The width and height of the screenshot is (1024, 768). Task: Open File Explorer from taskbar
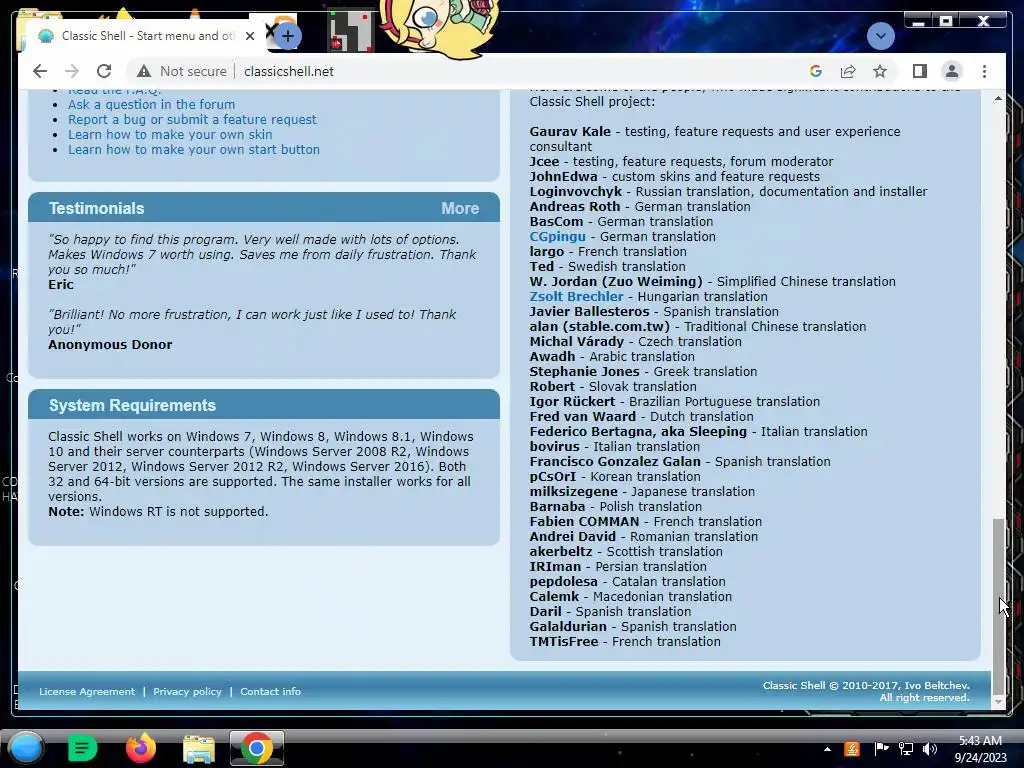[199, 748]
